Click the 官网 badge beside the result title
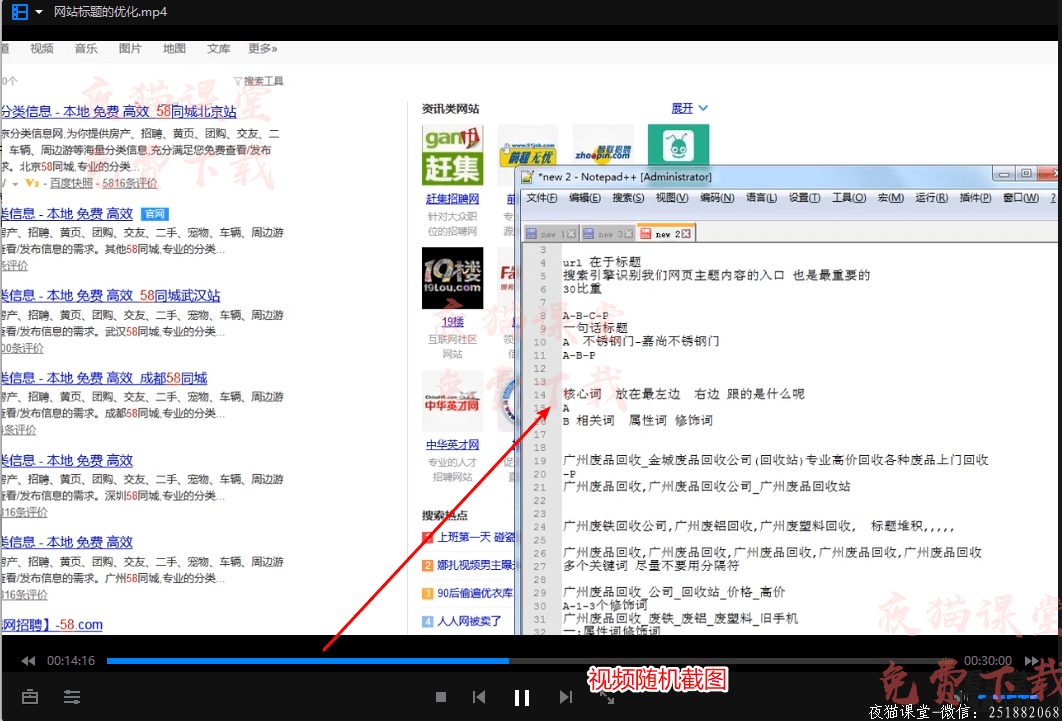 tap(154, 214)
